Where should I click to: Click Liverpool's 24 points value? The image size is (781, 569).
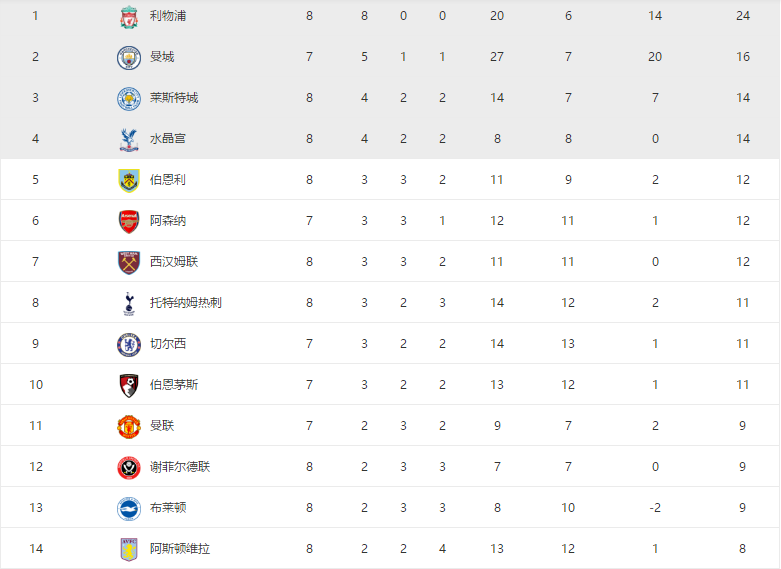(x=743, y=16)
